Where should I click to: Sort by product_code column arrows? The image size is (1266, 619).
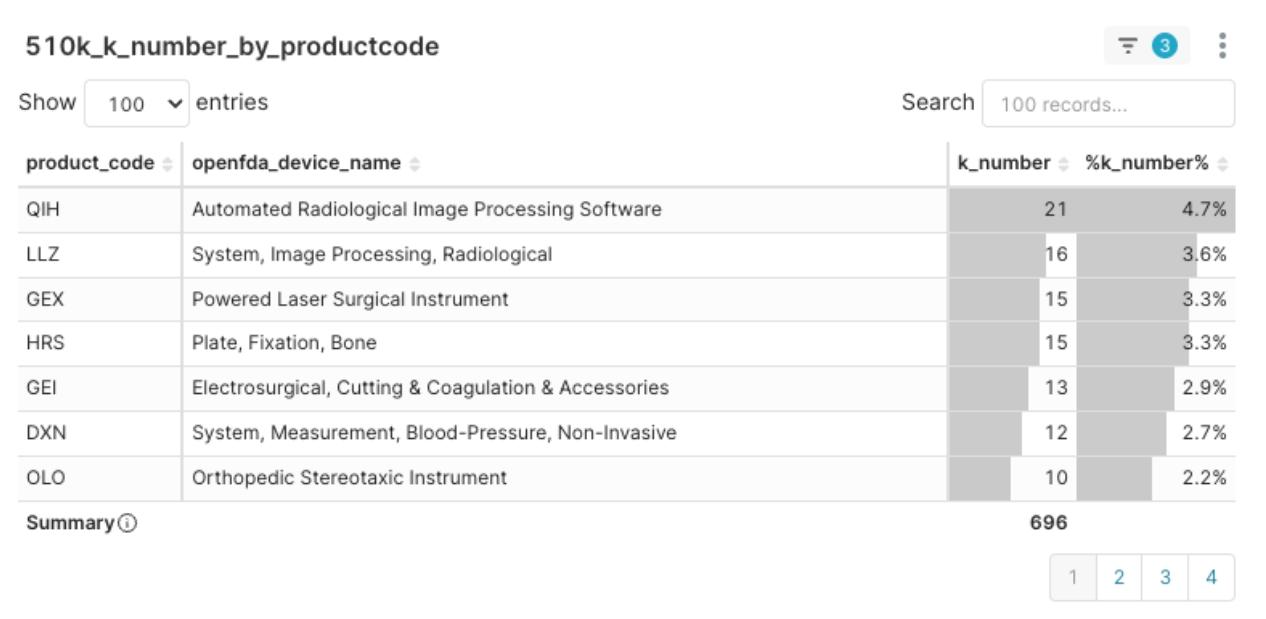click(167, 164)
